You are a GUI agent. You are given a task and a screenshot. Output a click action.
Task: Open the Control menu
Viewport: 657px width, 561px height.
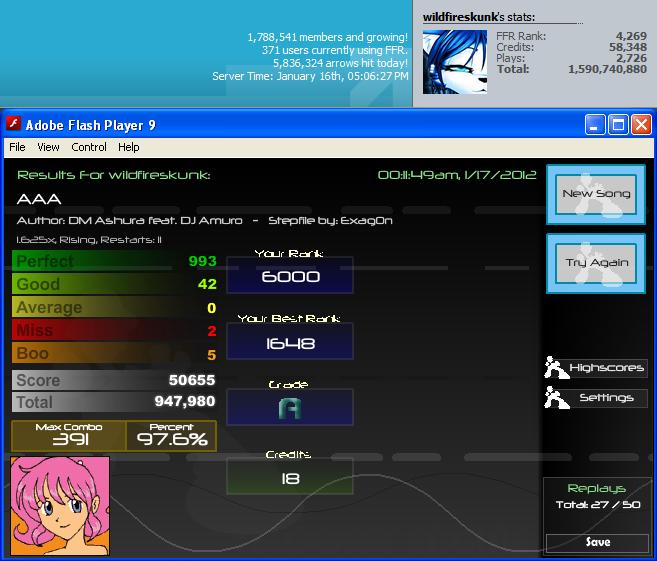pyautogui.click(x=89, y=147)
